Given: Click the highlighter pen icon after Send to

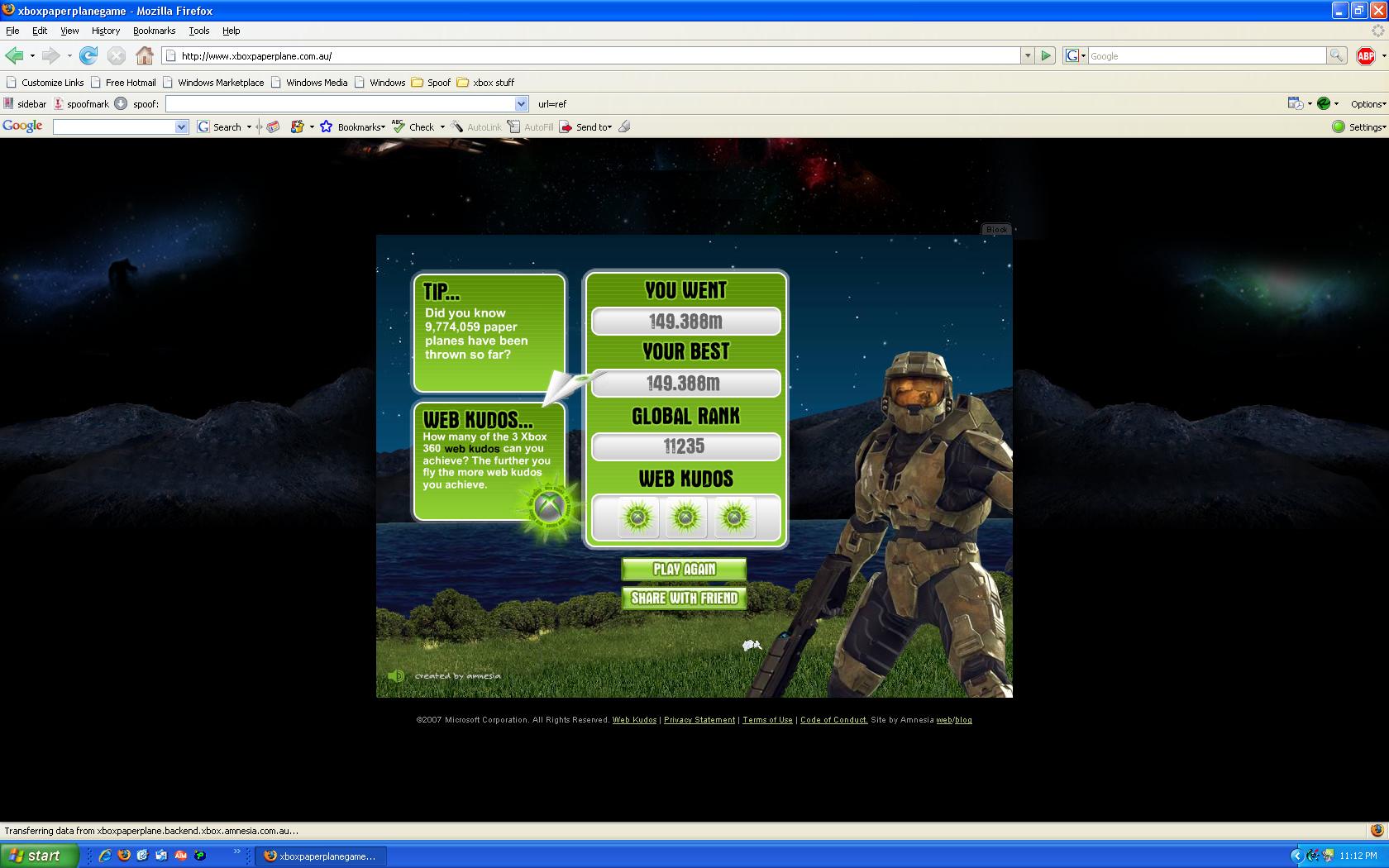Looking at the screenshot, I should tap(624, 126).
